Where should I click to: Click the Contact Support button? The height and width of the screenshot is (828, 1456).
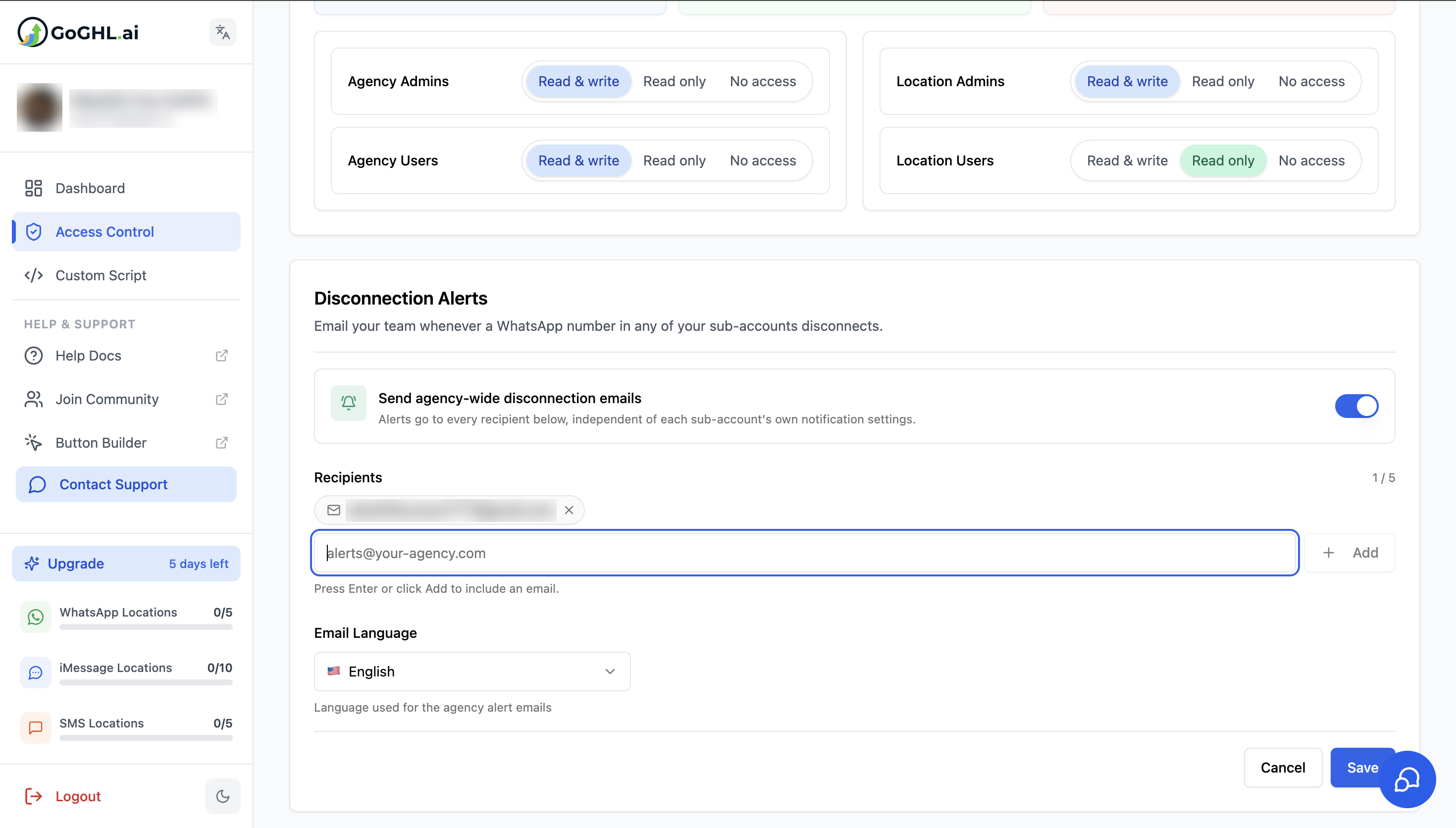[126, 484]
